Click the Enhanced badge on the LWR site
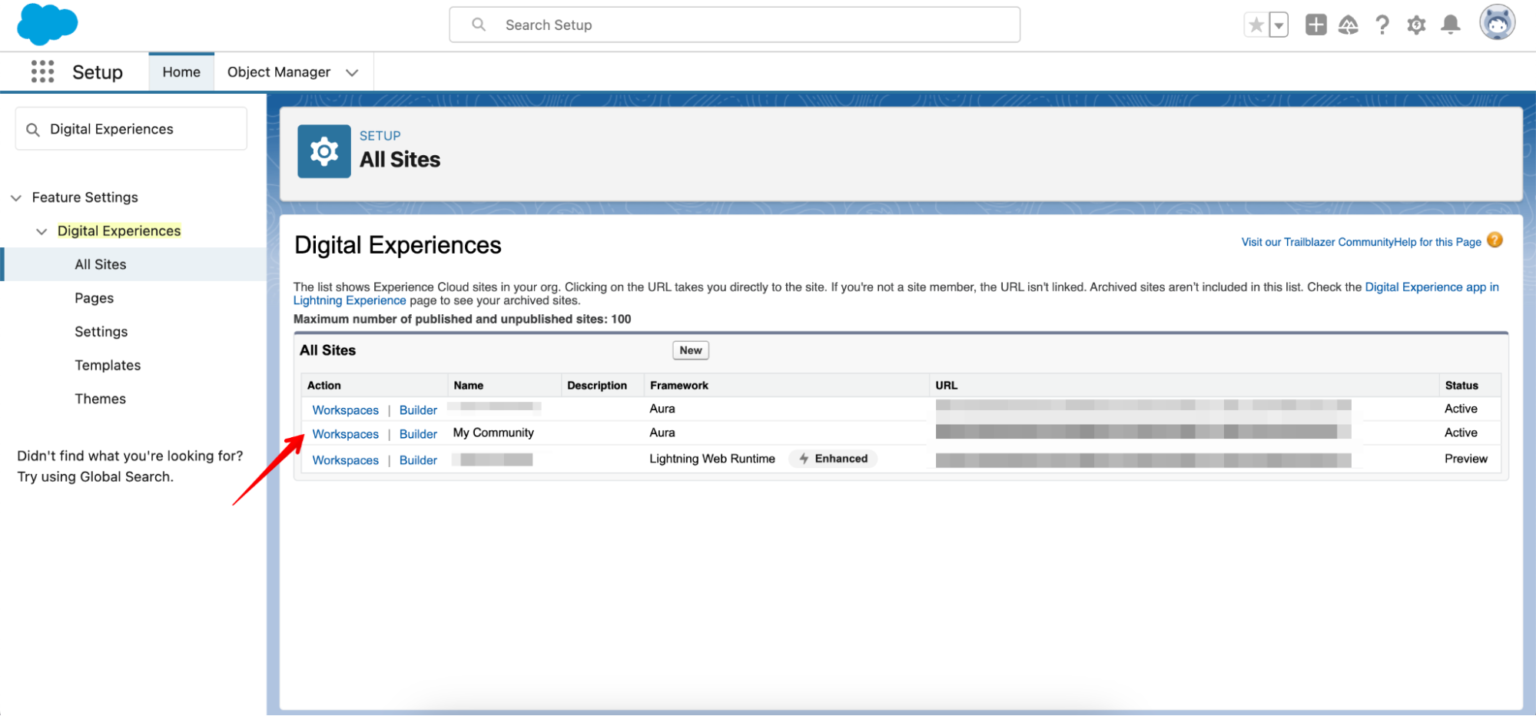 pyautogui.click(x=833, y=459)
